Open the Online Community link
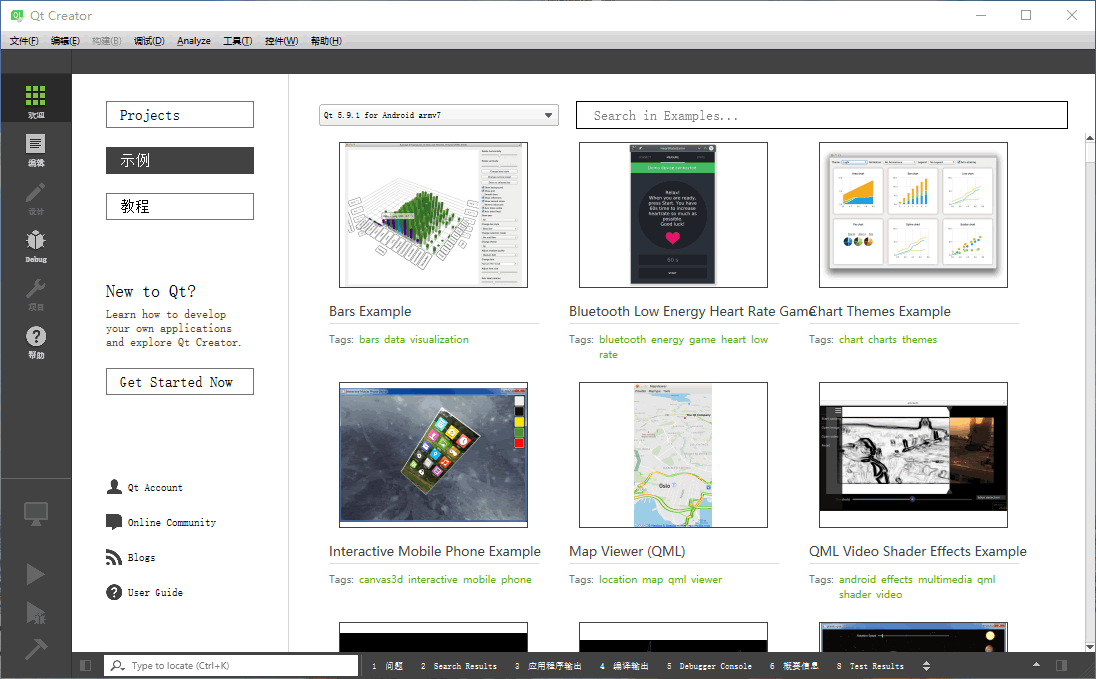The height and width of the screenshot is (679, 1096). point(171,522)
